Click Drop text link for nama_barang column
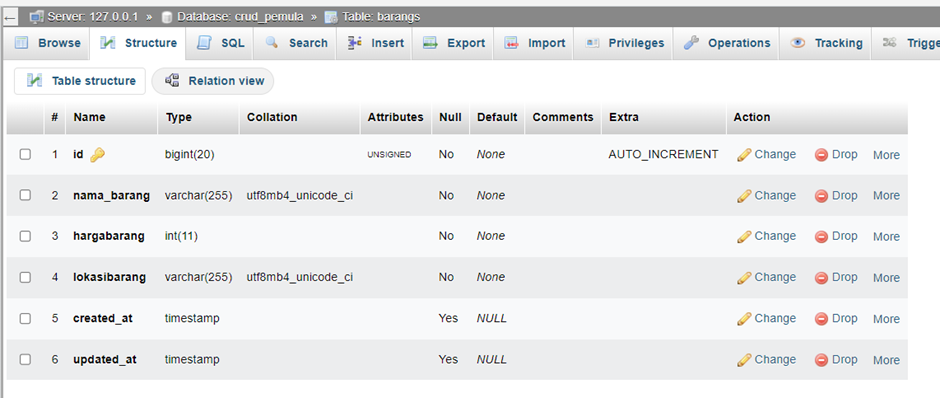940x398 pixels. tap(845, 195)
